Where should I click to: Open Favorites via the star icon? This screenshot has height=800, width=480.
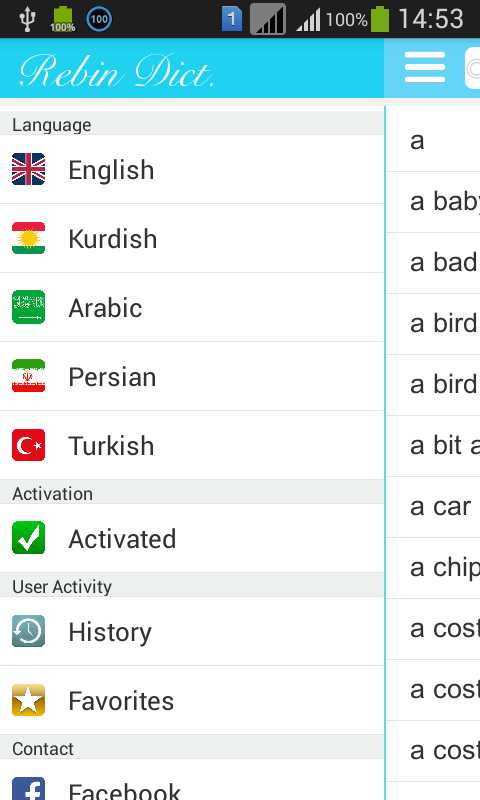click(29, 700)
